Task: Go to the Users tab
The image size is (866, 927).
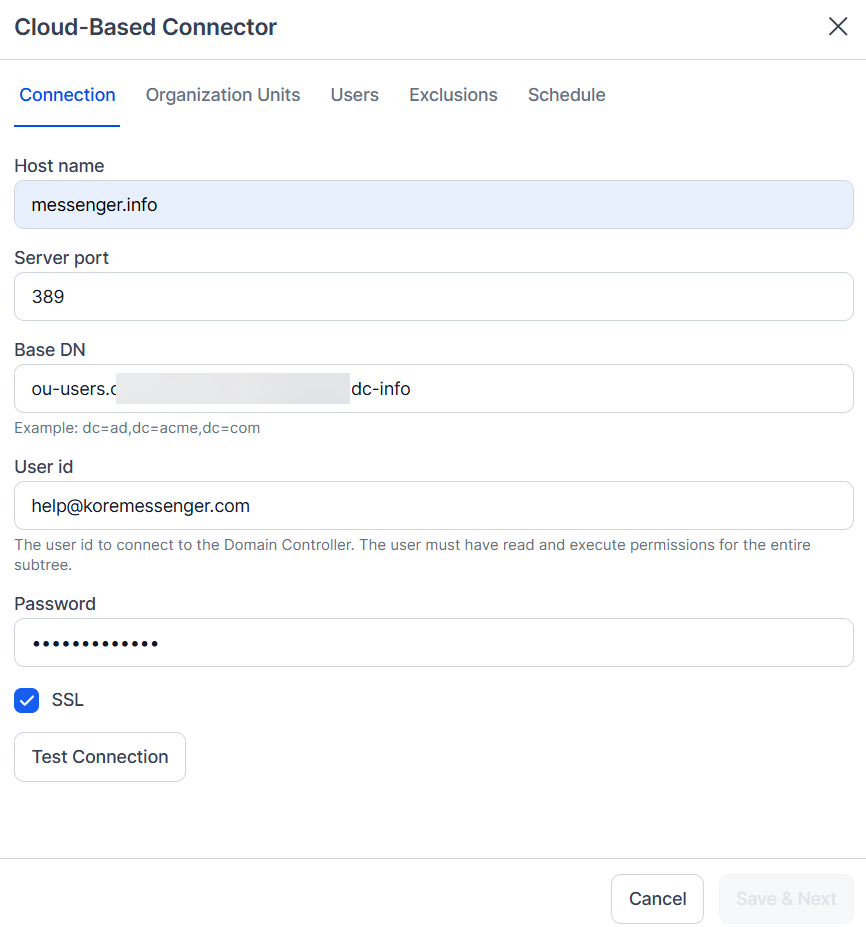Action: [355, 95]
